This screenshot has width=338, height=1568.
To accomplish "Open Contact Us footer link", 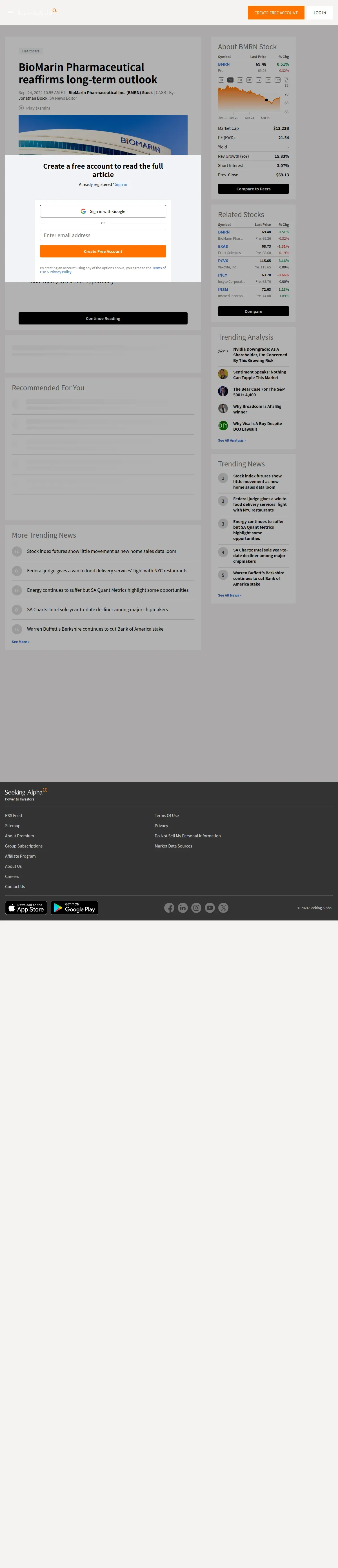I will tap(15, 887).
